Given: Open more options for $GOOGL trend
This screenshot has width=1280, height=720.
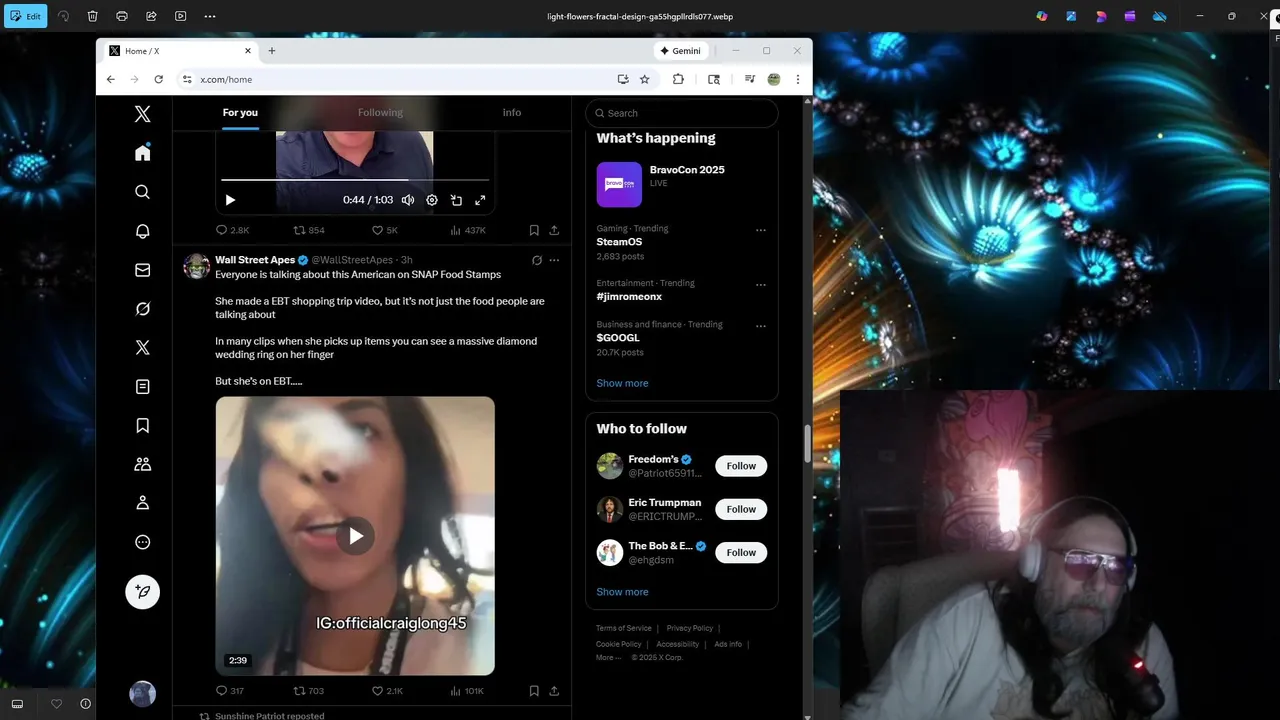Looking at the screenshot, I should pyautogui.click(x=760, y=326).
